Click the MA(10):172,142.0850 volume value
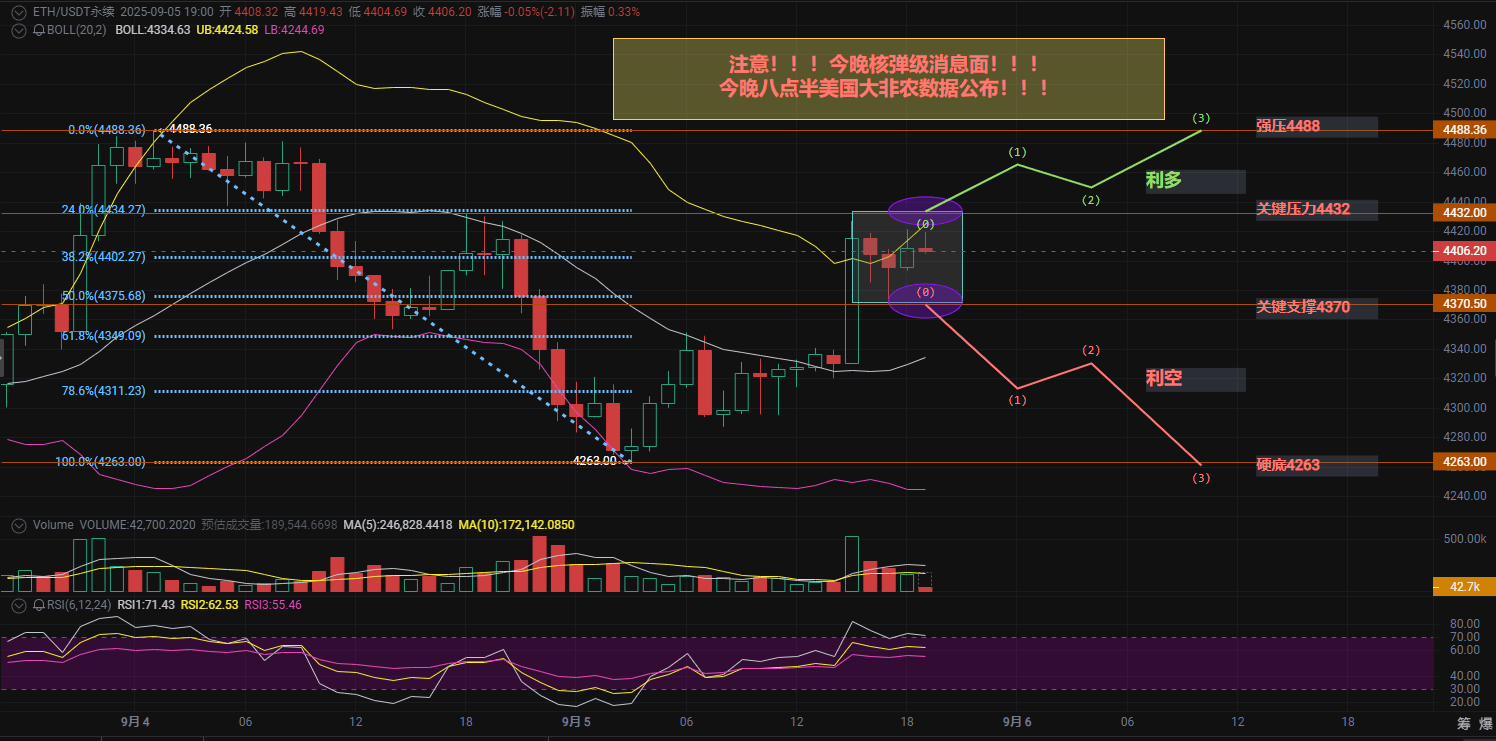The width and height of the screenshot is (1496, 741). [516, 525]
